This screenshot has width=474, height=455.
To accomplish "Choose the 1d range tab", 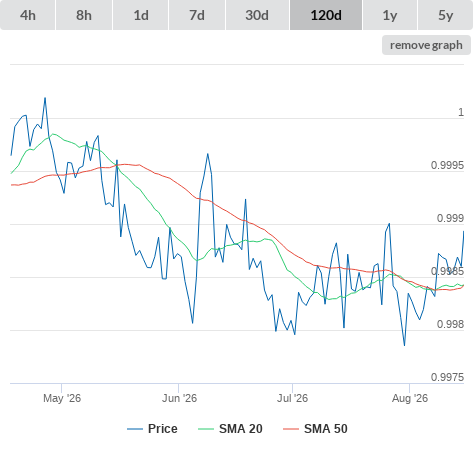I will pyautogui.click(x=141, y=15).
